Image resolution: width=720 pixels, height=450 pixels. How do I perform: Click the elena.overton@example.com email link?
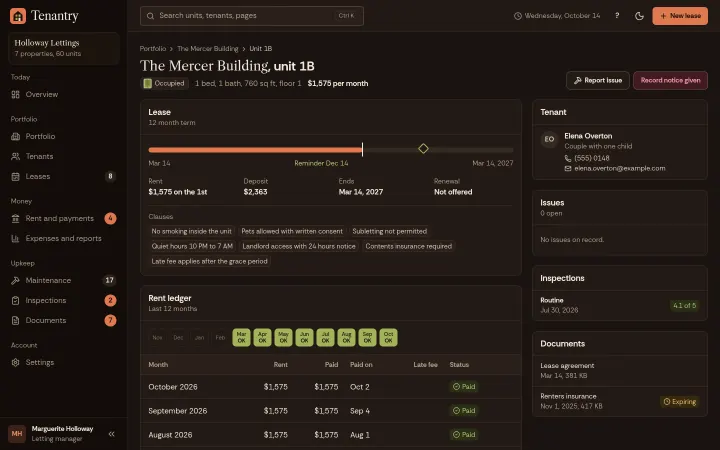pos(619,169)
